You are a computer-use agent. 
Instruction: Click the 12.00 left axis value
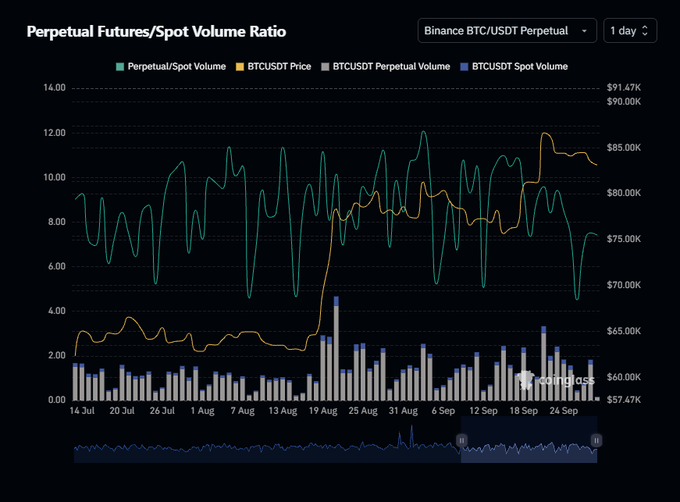[x=55, y=133]
